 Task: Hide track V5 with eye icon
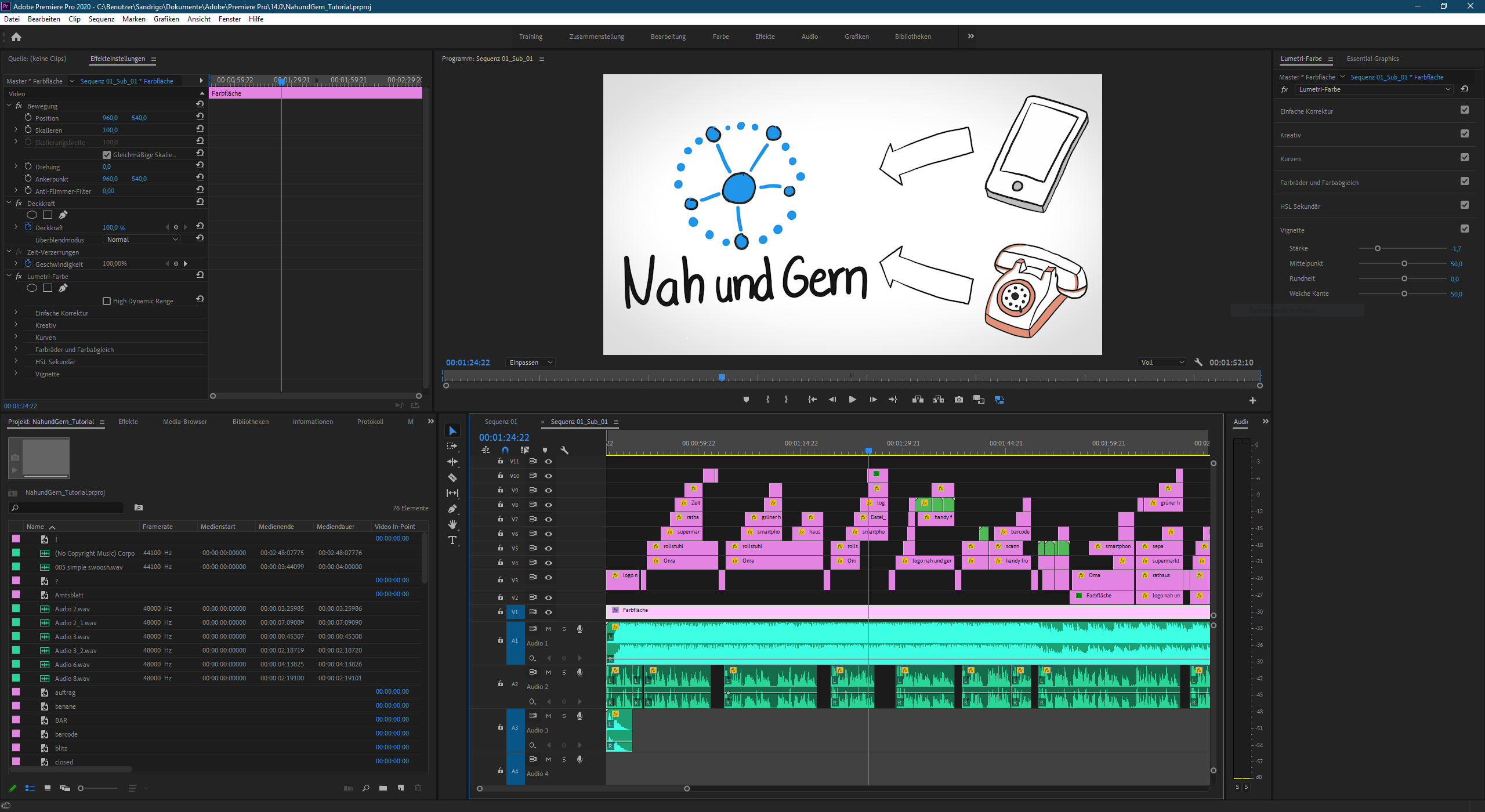(548, 548)
